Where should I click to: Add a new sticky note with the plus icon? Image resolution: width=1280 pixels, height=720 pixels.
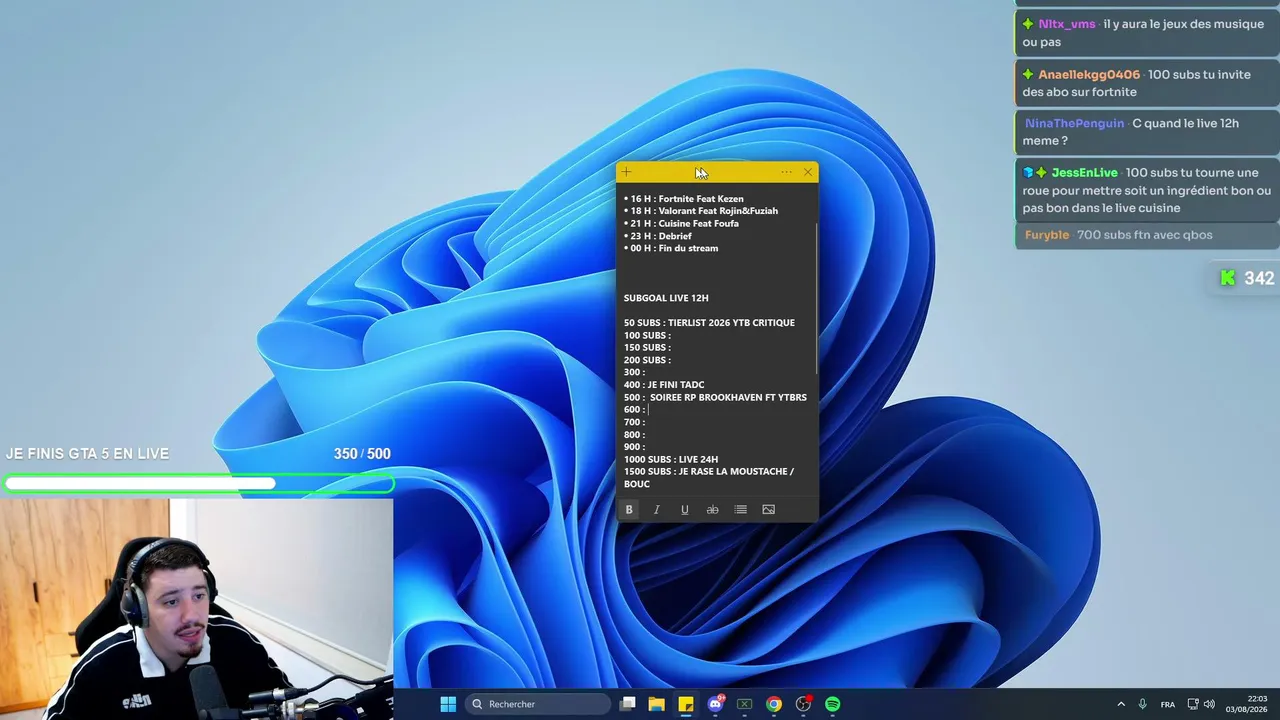[627, 172]
